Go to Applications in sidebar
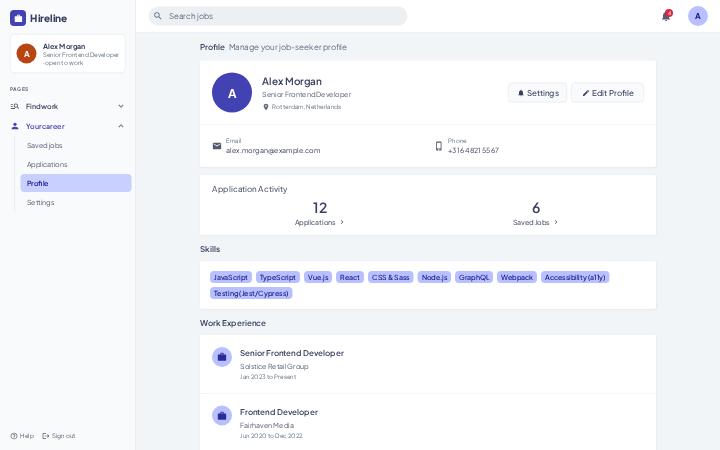The width and height of the screenshot is (720, 450). 76,164
